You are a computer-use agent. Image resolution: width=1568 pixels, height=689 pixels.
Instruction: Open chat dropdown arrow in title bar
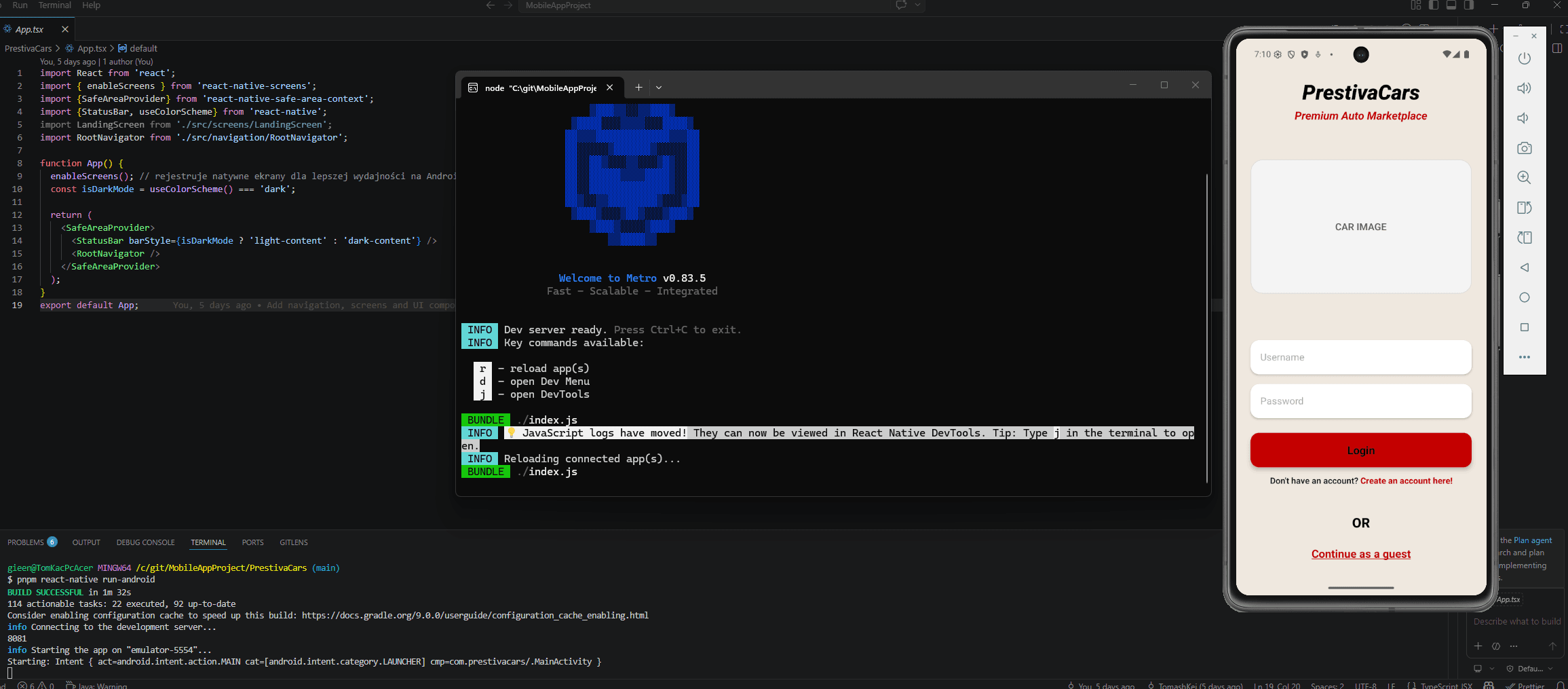tap(917, 5)
